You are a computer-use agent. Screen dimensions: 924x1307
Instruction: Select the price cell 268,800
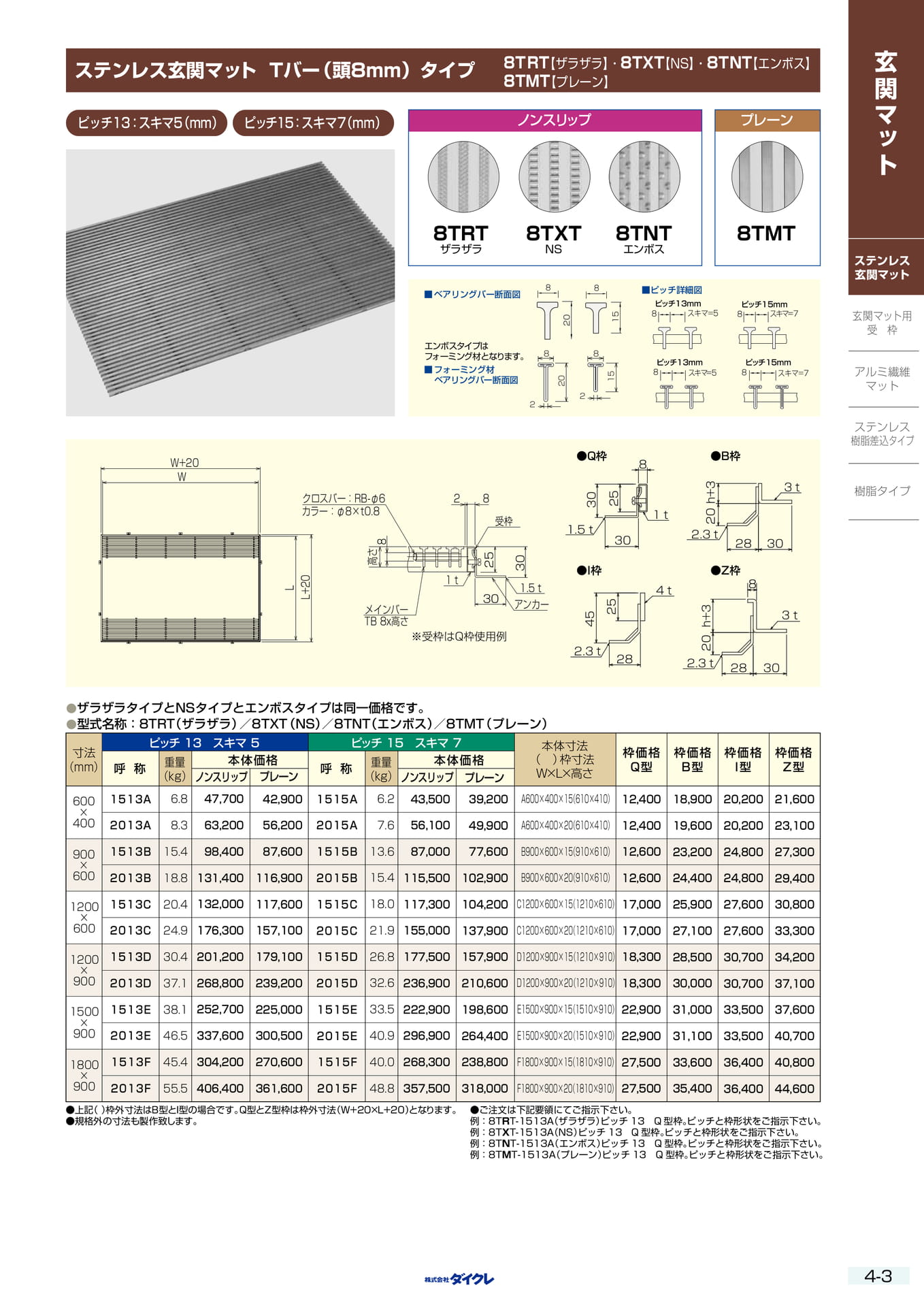[x=220, y=984]
